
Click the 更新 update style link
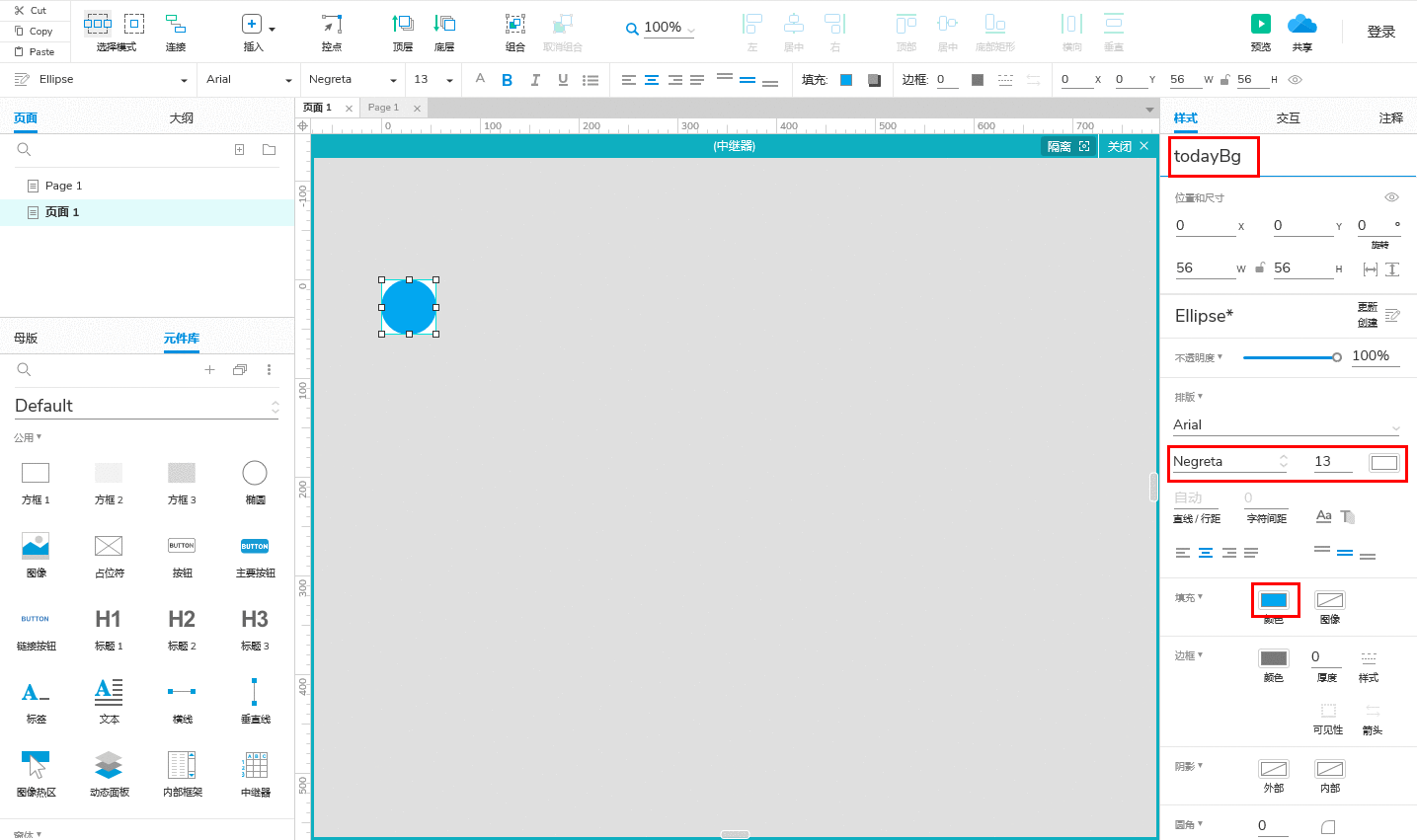point(1367,307)
